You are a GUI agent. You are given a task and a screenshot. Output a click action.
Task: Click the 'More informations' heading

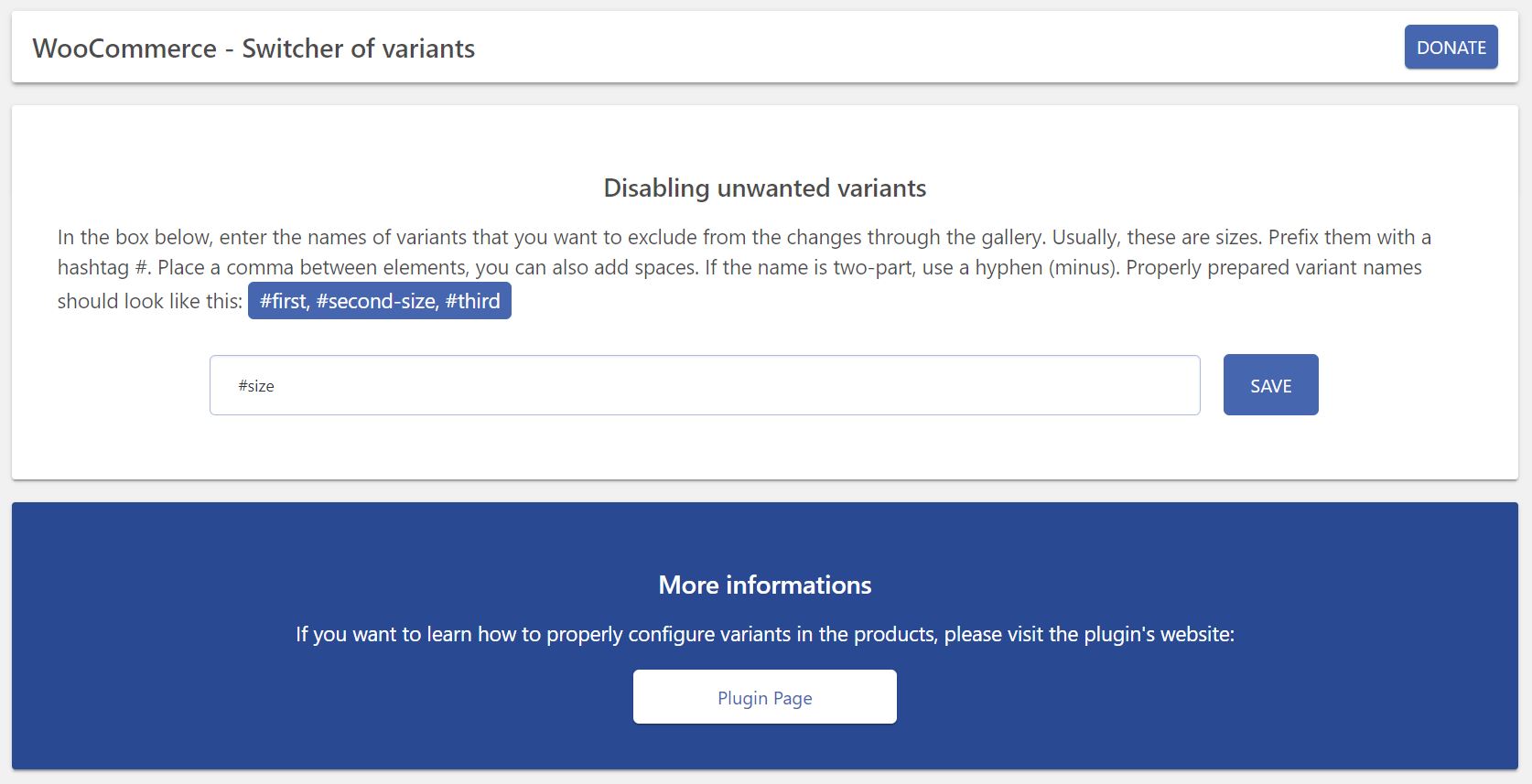pyautogui.click(x=765, y=585)
